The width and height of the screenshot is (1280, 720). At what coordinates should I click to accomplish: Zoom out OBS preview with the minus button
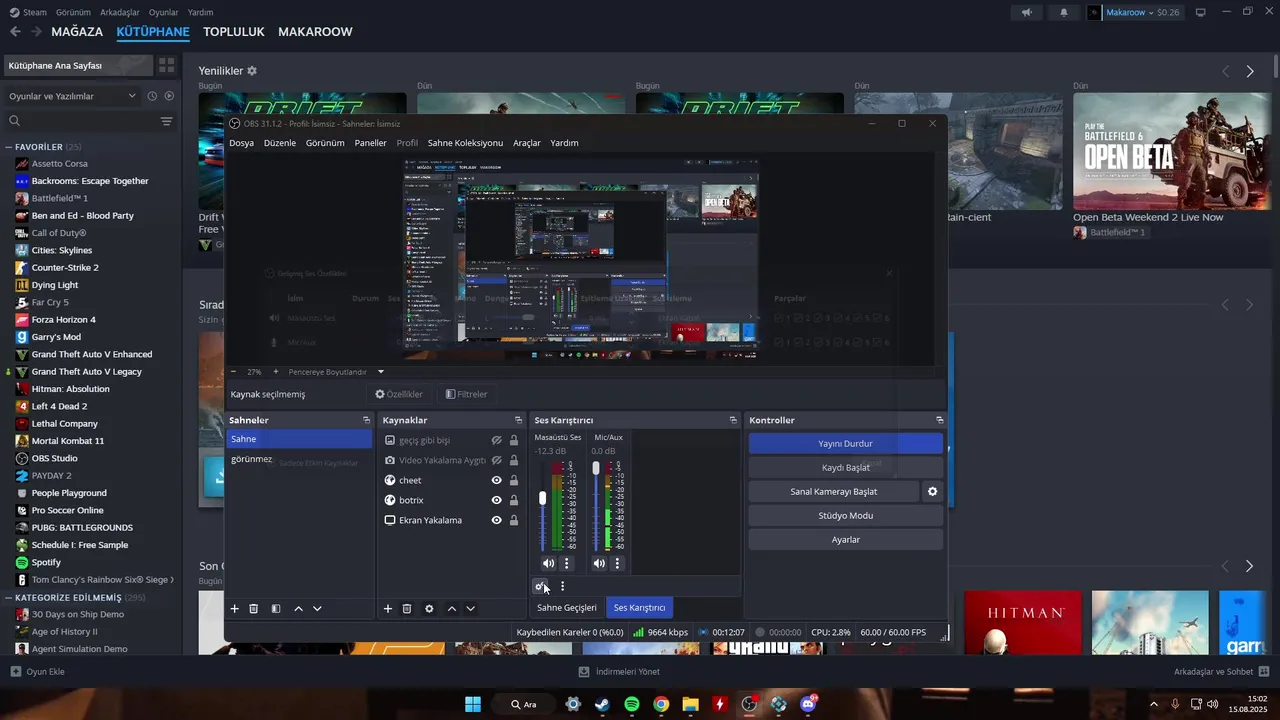[x=233, y=371]
